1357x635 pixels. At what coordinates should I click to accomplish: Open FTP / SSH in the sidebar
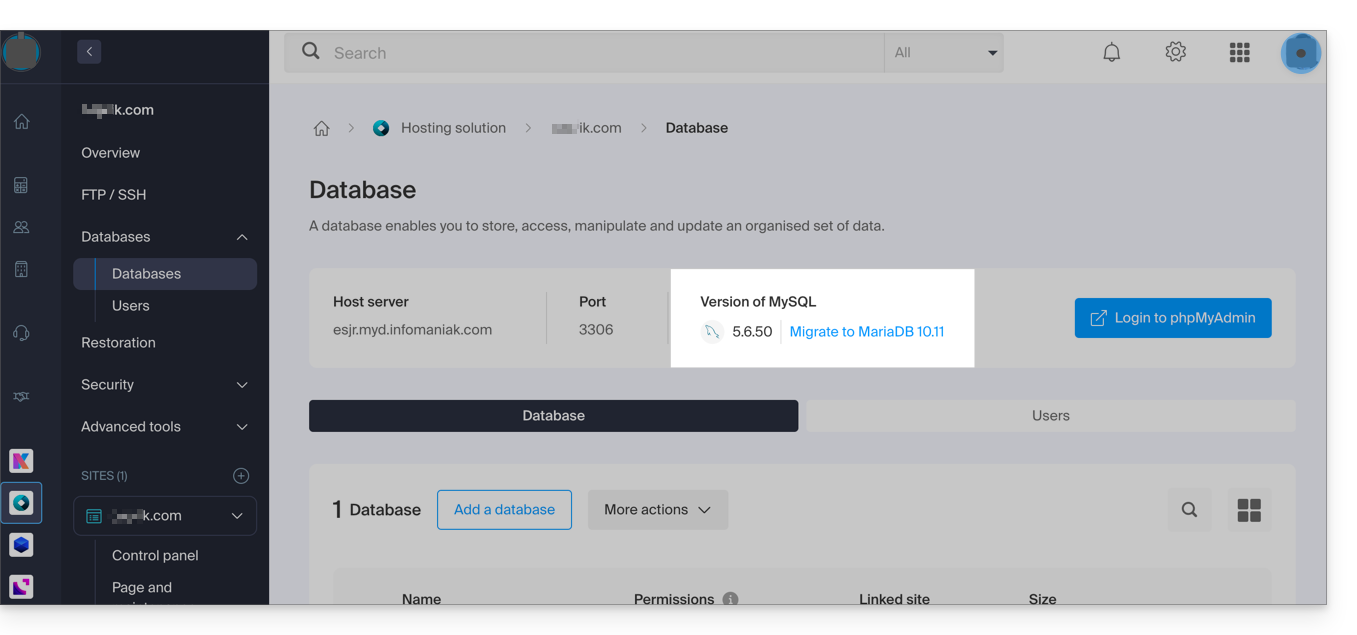114,195
